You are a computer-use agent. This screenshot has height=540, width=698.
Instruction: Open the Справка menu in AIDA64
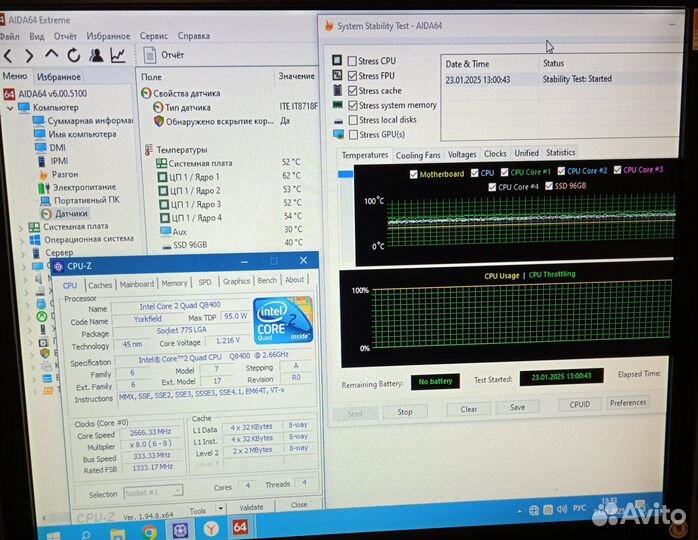pyautogui.click(x=194, y=36)
